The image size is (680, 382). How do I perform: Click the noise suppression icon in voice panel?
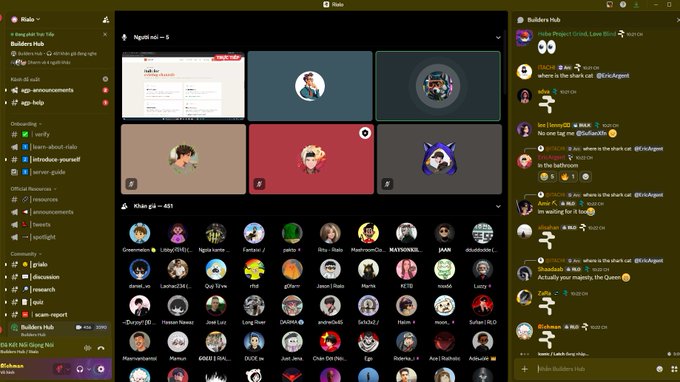(x=88, y=348)
